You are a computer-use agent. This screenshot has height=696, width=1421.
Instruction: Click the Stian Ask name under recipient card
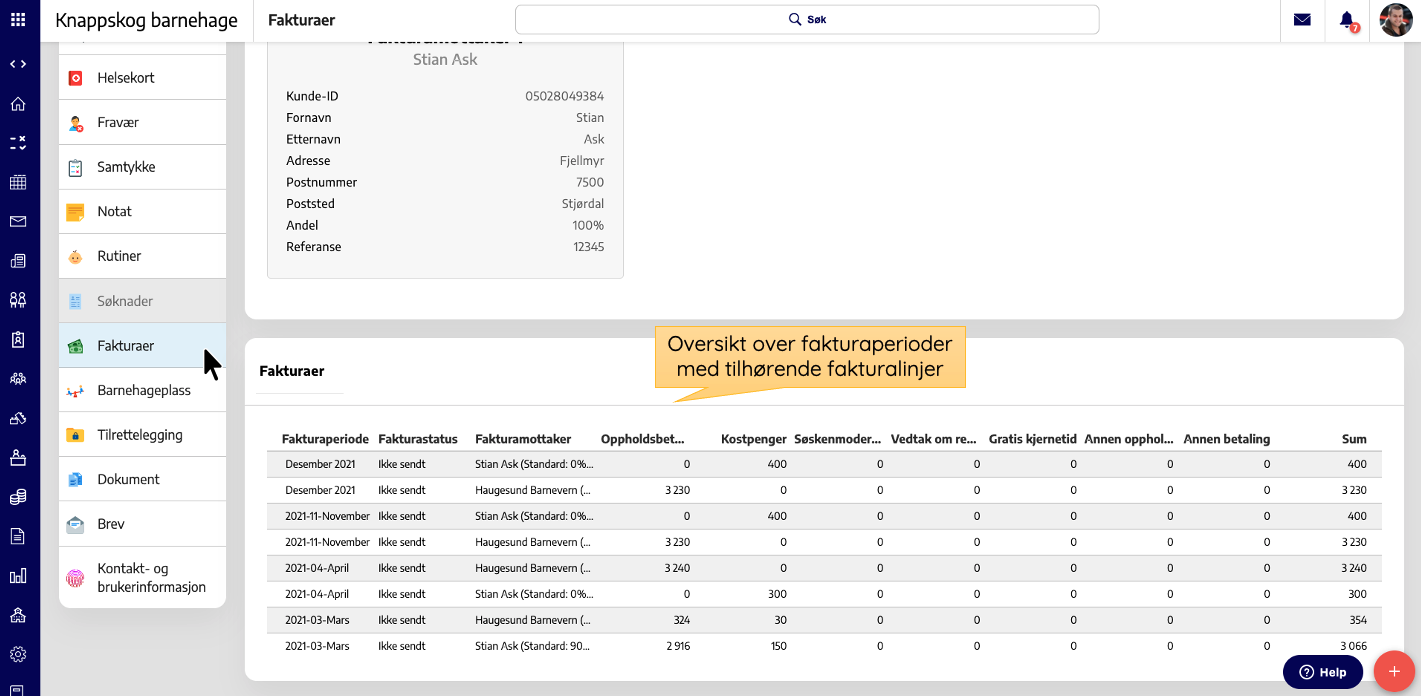coord(445,60)
